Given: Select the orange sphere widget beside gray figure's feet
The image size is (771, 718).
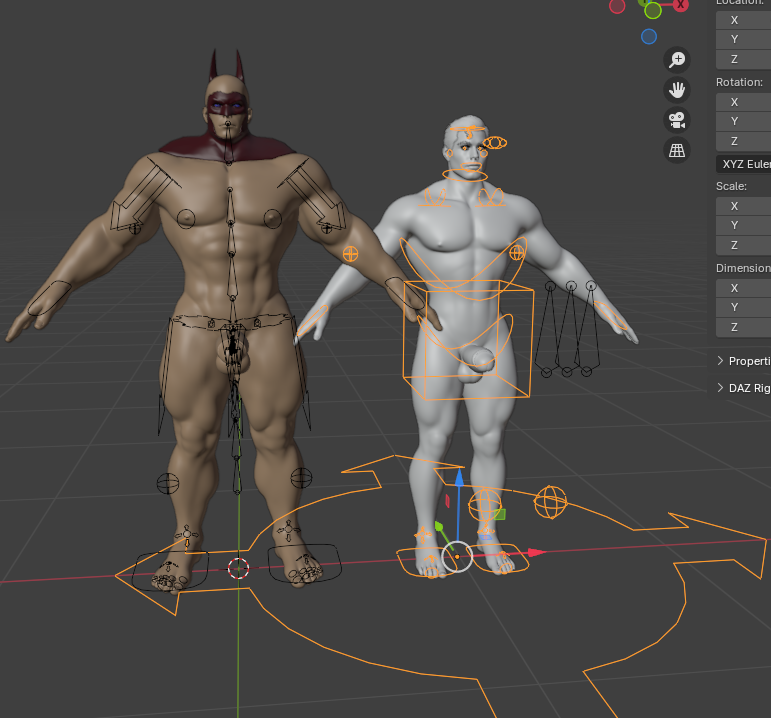Looking at the screenshot, I should [x=550, y=502].
